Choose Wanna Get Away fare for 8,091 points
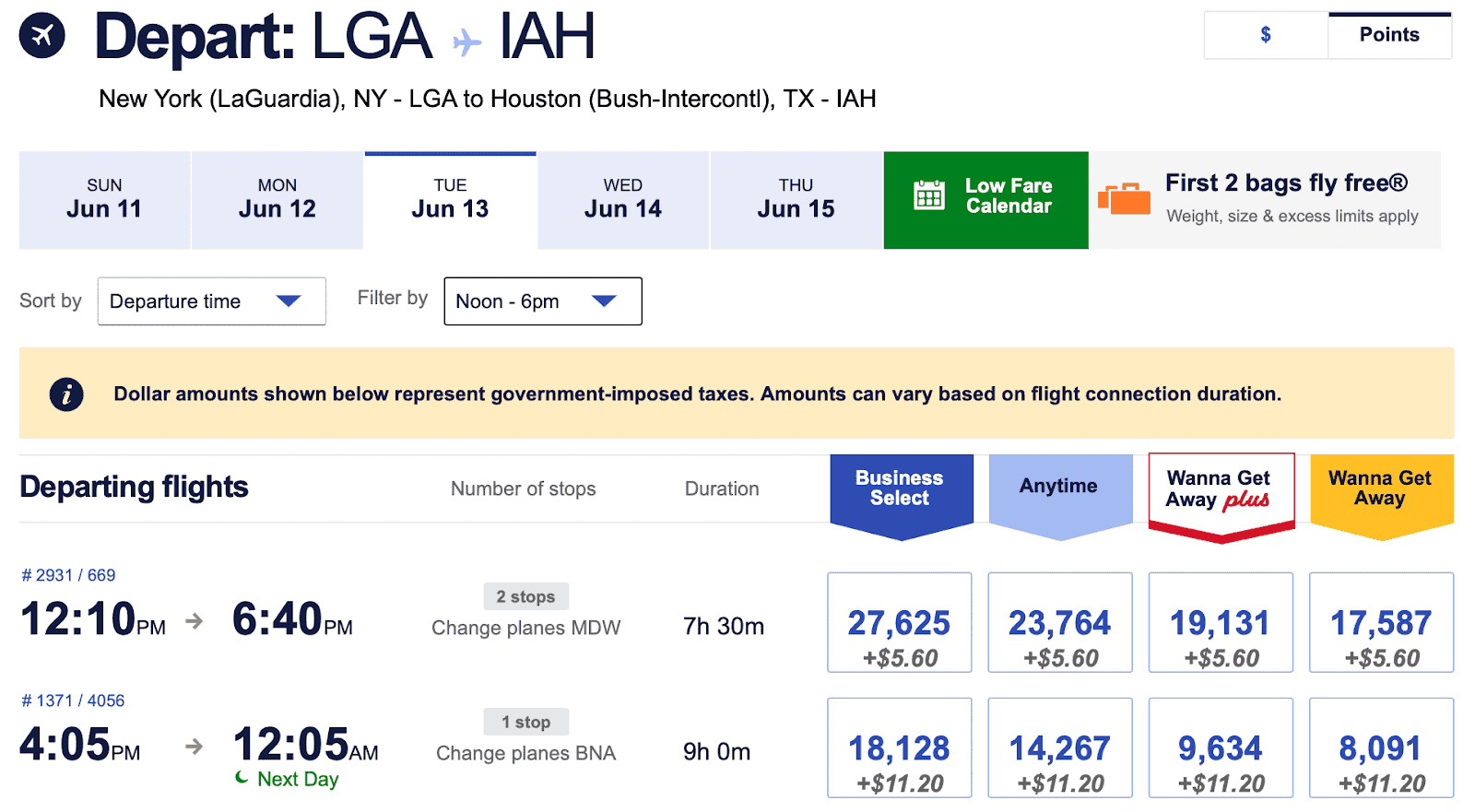The height and width of the screenshot is (812, 1475). 1381,748
